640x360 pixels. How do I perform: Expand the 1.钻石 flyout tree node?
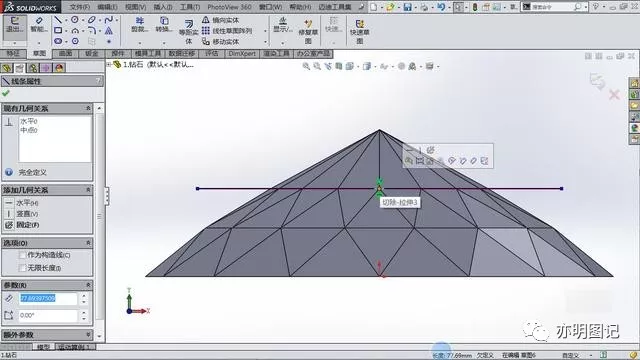pyautogui.click(x=109, y=64)
